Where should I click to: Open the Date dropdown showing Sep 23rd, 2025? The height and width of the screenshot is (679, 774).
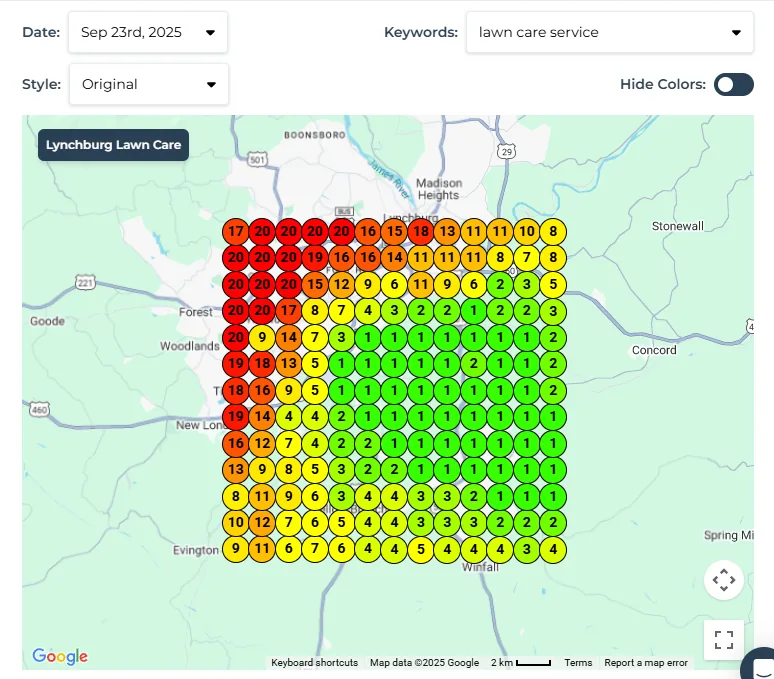(x=148, y=33)
